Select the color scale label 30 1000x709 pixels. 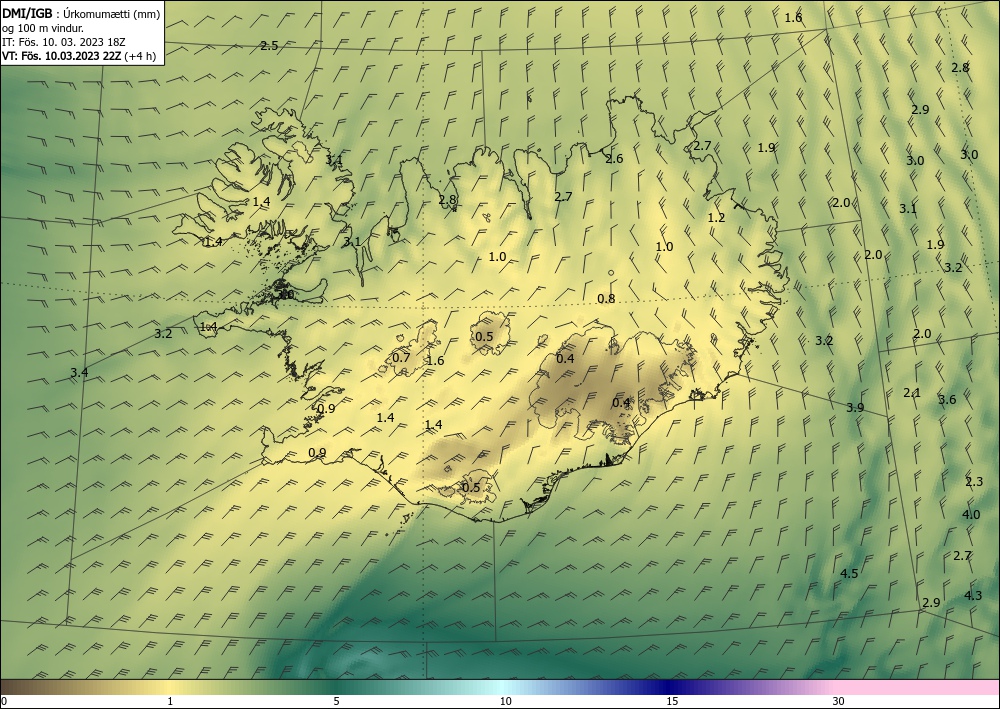pyautogui.click(x=839, y=702)
